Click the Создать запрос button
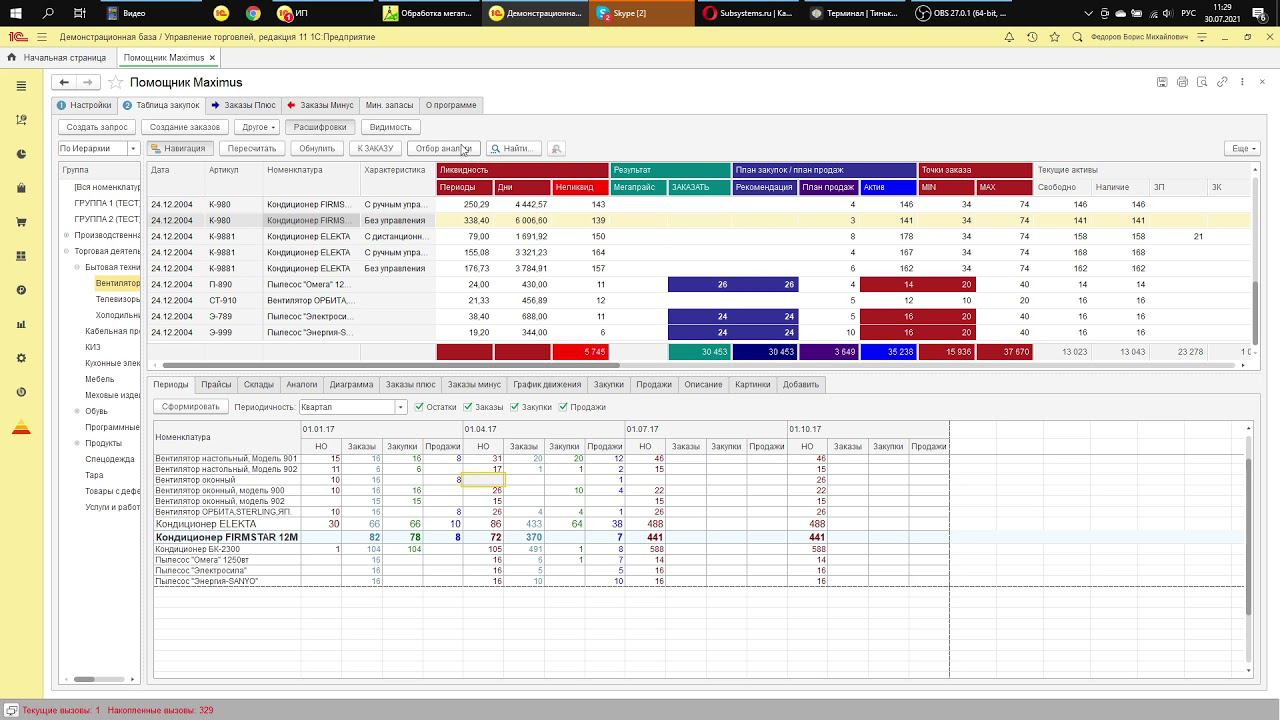The width and height of the screenshot is (1280, 720). [97, 127]
